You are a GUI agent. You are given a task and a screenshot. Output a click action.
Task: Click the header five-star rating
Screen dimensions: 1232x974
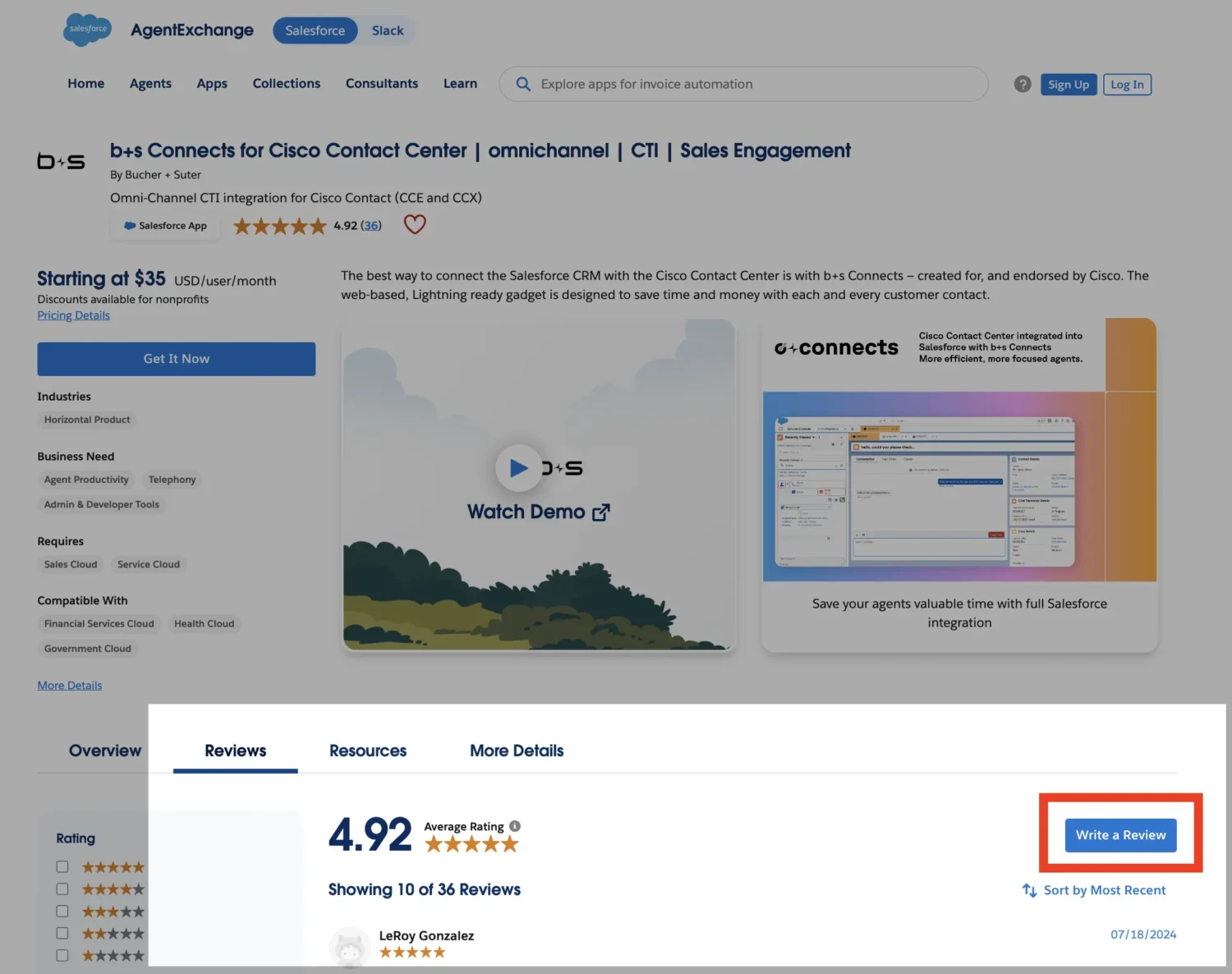coord(280,226)
